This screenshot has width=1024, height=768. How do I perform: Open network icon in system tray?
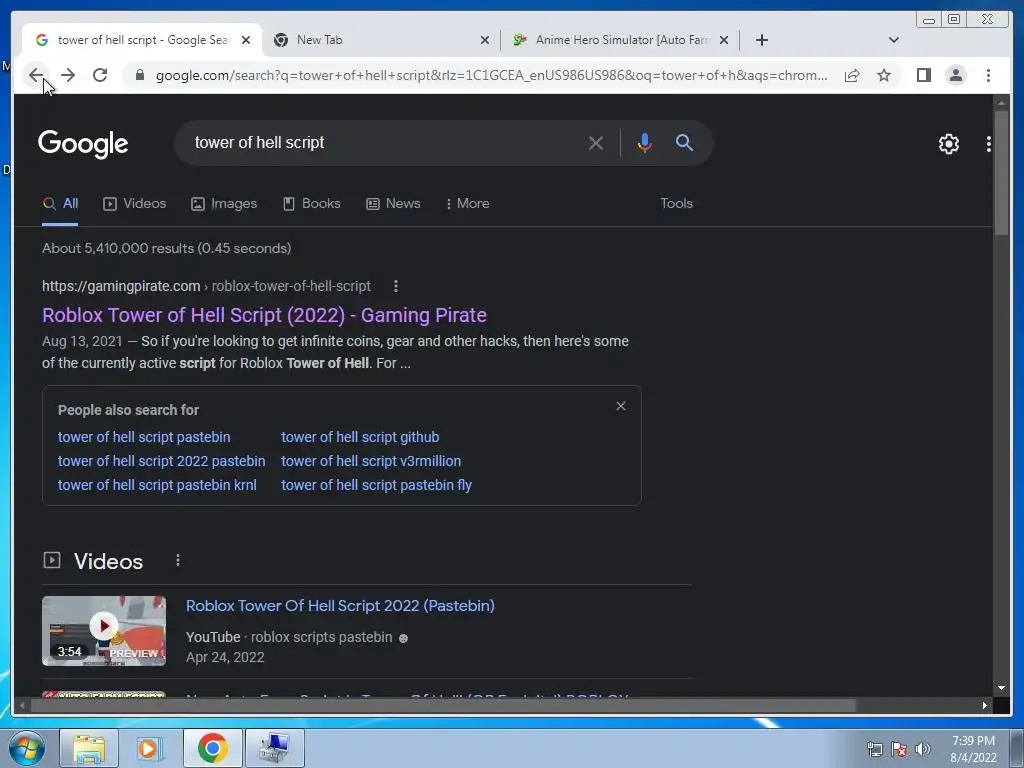[x=874, y=749]
